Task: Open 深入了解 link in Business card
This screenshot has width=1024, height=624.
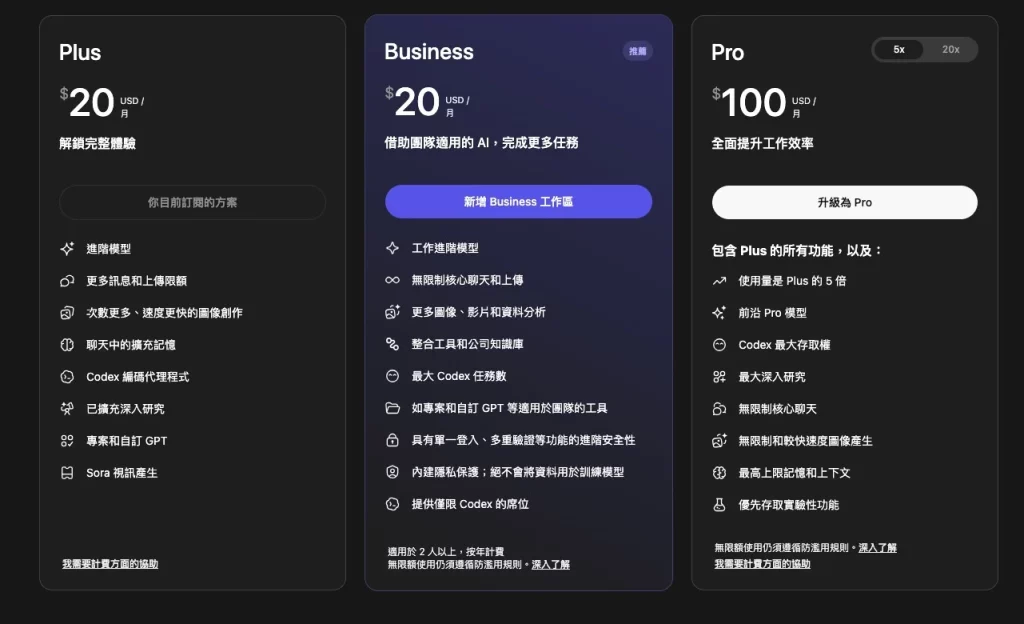Action: 550,565
